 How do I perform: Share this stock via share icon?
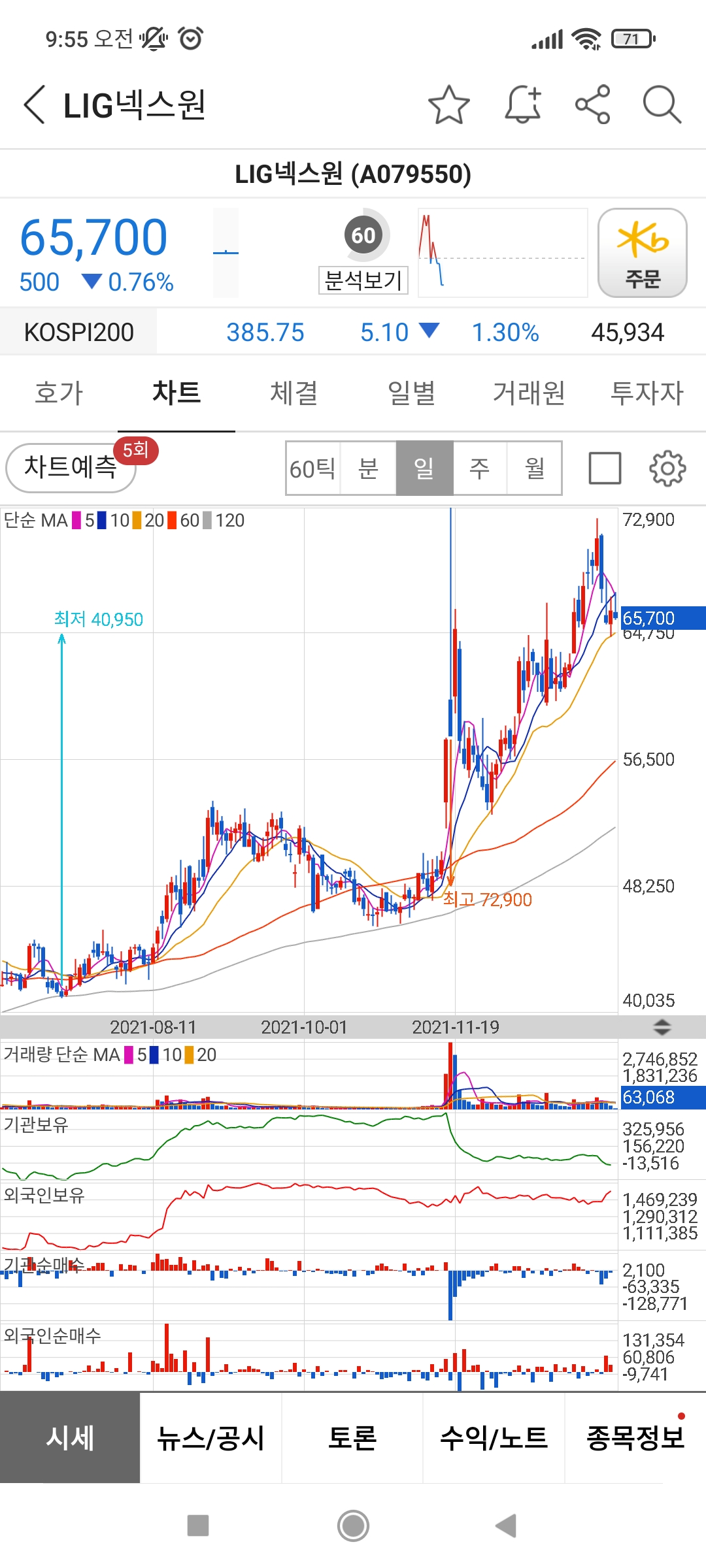coord(592,105)
